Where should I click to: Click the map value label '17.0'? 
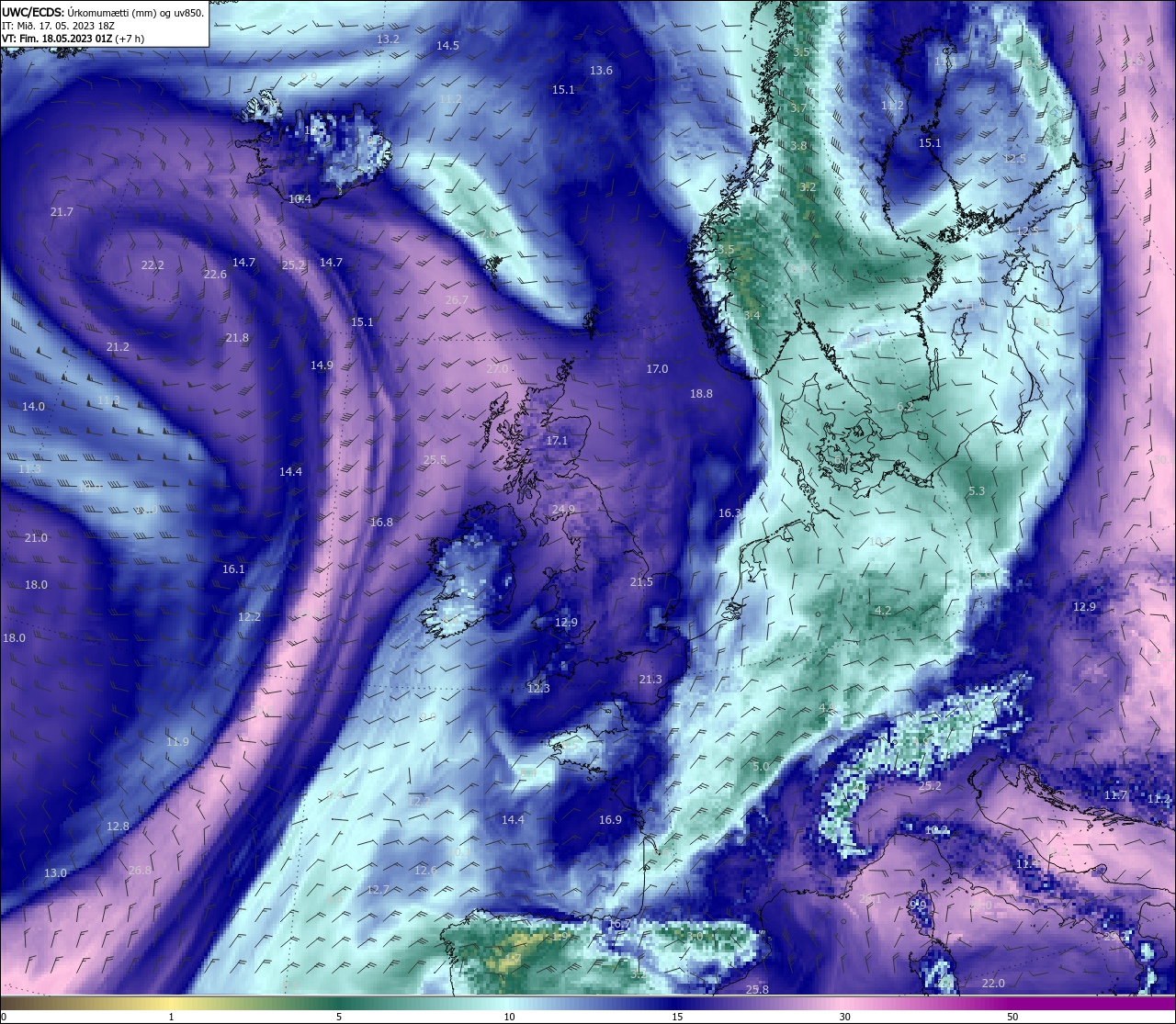tap(657, 369)
